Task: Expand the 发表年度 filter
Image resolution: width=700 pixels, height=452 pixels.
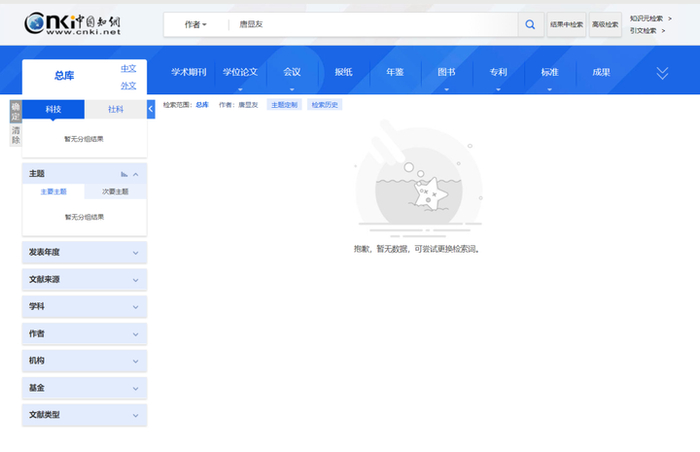Action: click(x=84, y=252)
